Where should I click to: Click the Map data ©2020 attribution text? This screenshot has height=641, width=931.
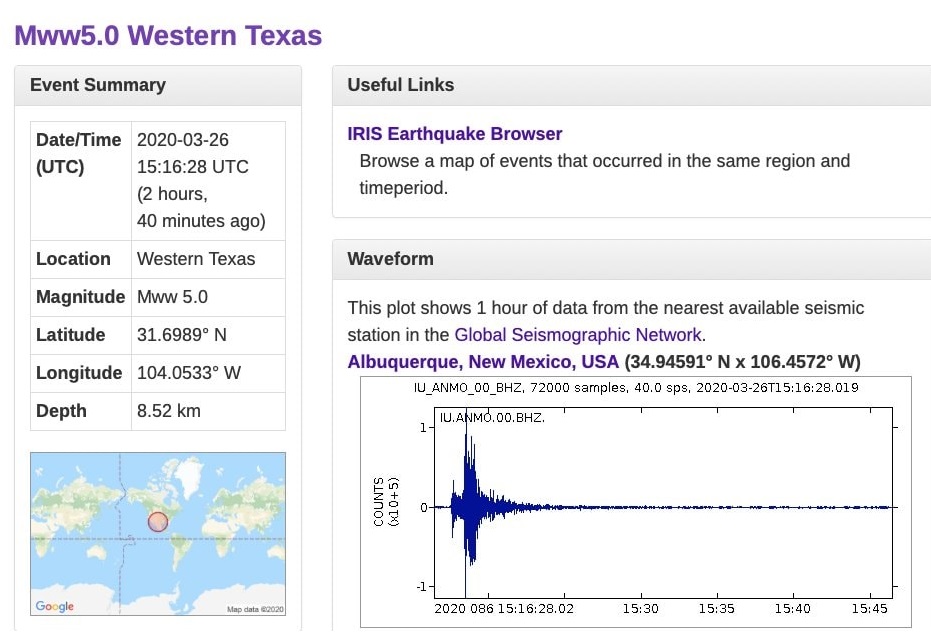pyautogui.click(x=255, y=609)
